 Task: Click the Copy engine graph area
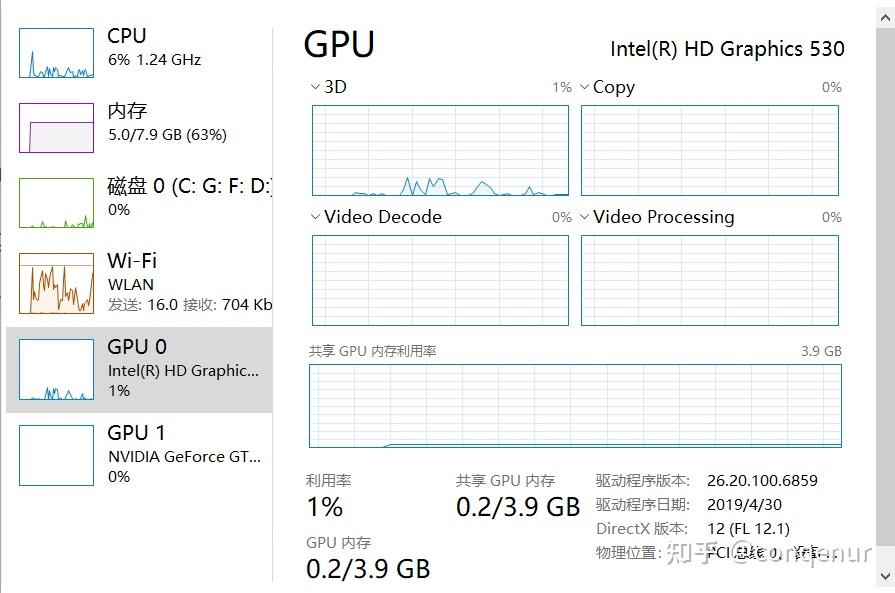(x=710, y=150)
